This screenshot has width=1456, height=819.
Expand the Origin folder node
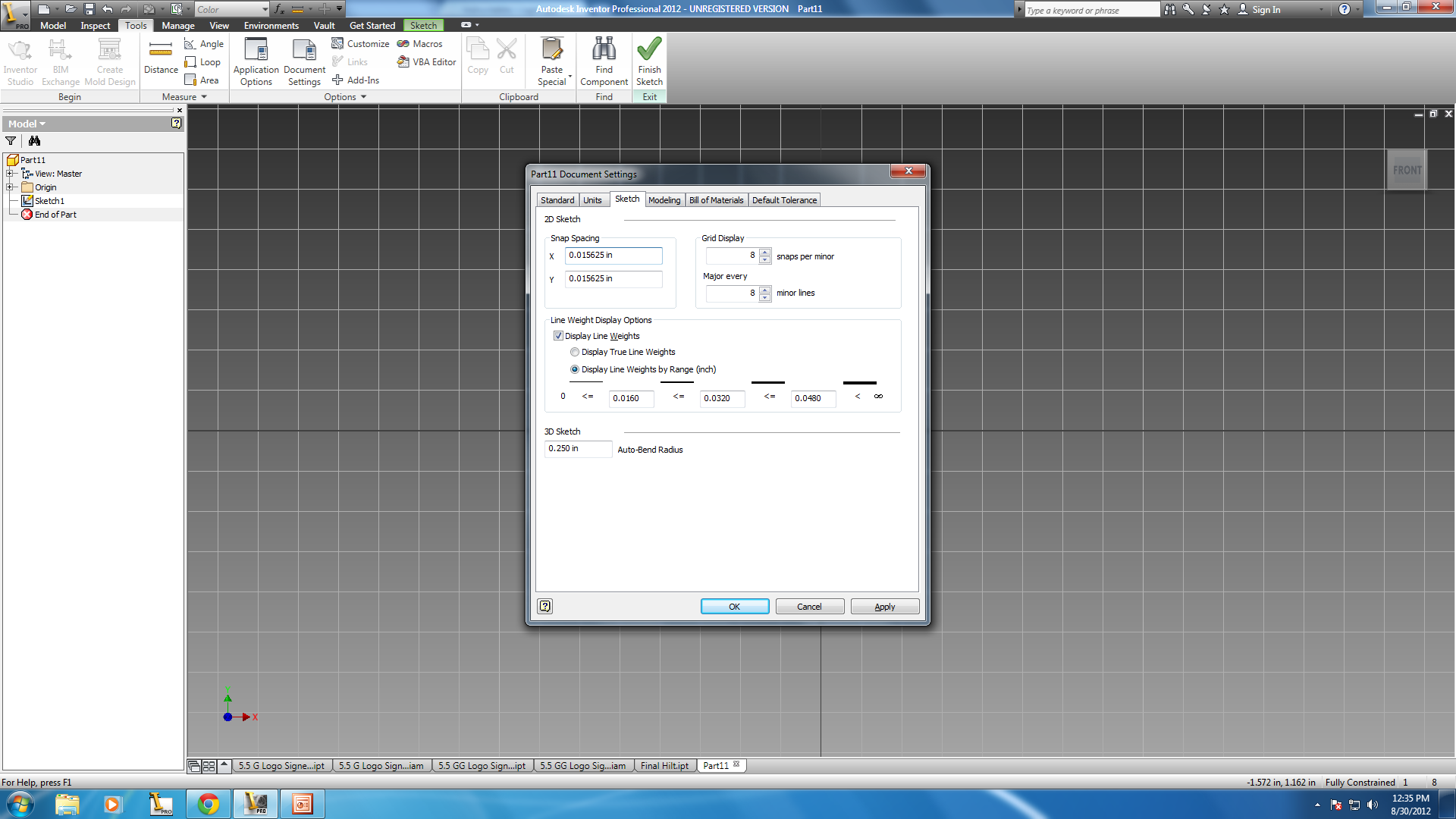(x=10, y=187)
